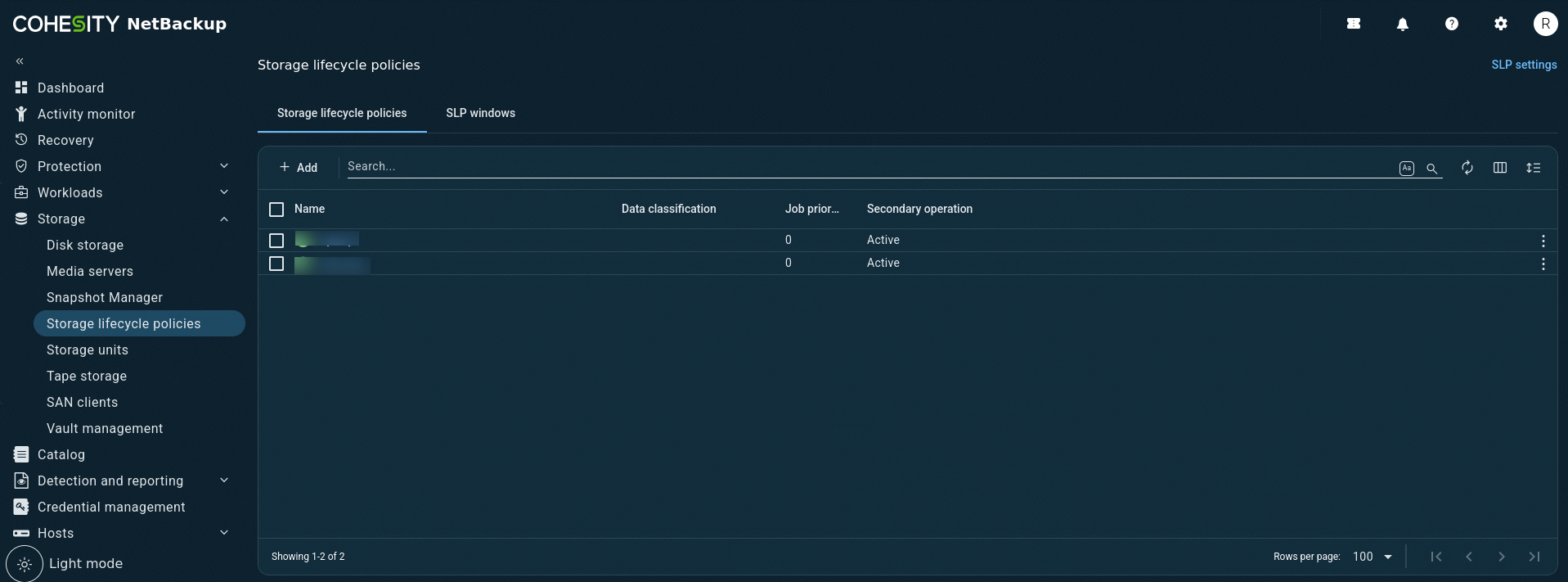This screenshot has width=1568, height=582.
Task: Open the show/hide columns icon
Action: (1500, 167)
